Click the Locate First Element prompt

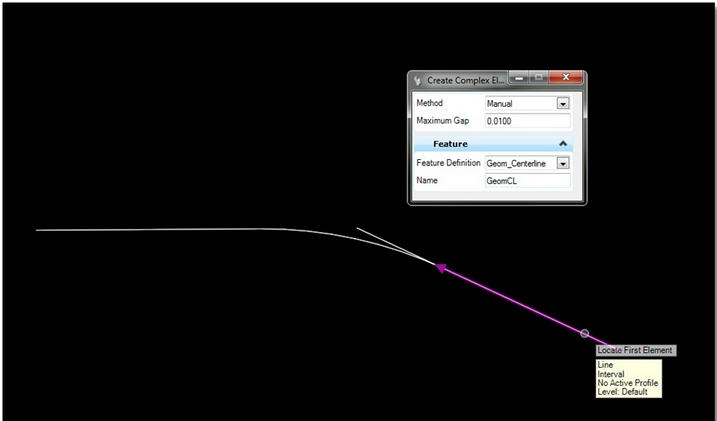tap(636, 351)
